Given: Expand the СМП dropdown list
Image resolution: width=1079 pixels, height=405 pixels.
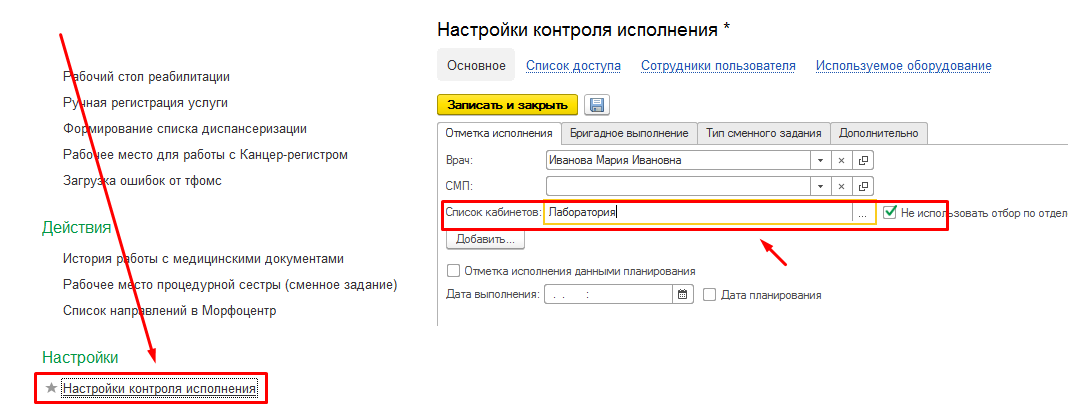Looking at the screenshot, I should [820, 185].
